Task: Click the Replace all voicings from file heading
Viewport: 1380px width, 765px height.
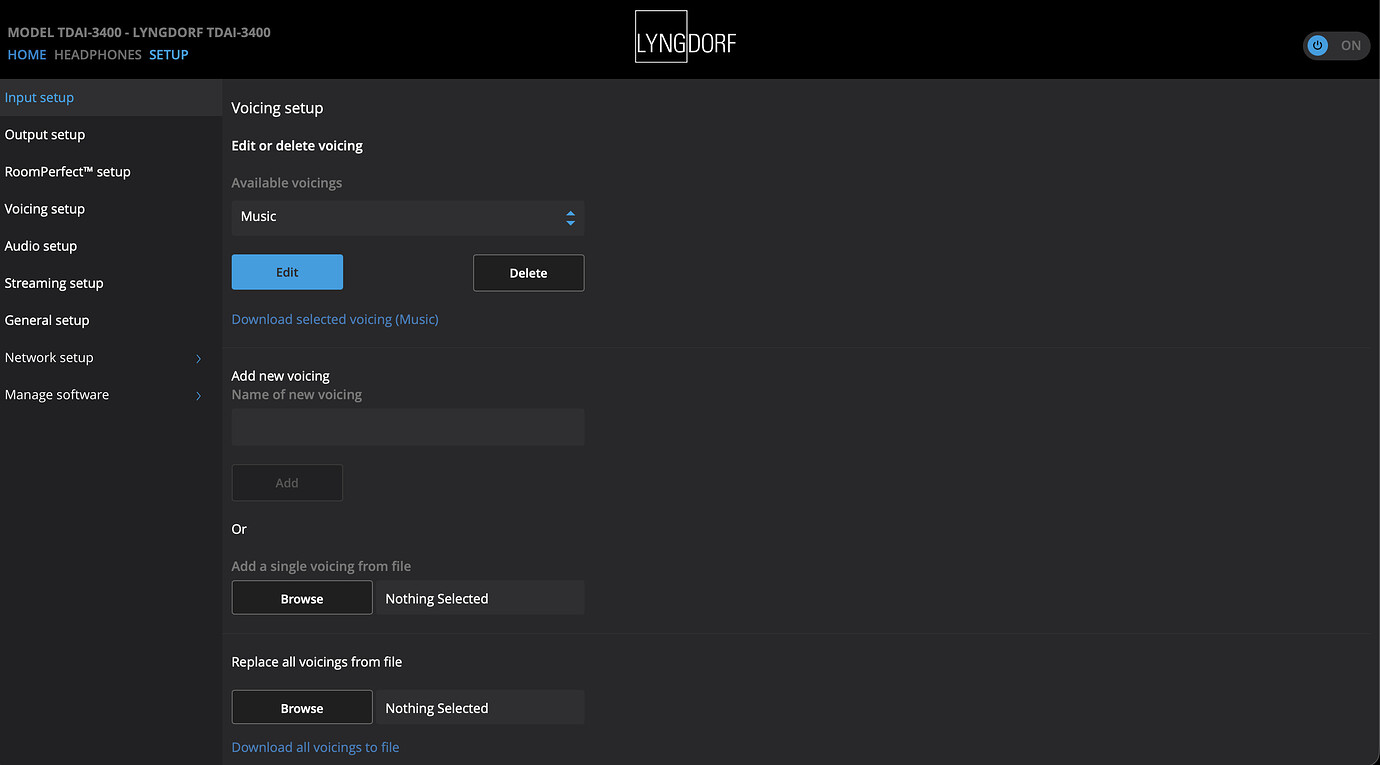Action: pos(316,662)
